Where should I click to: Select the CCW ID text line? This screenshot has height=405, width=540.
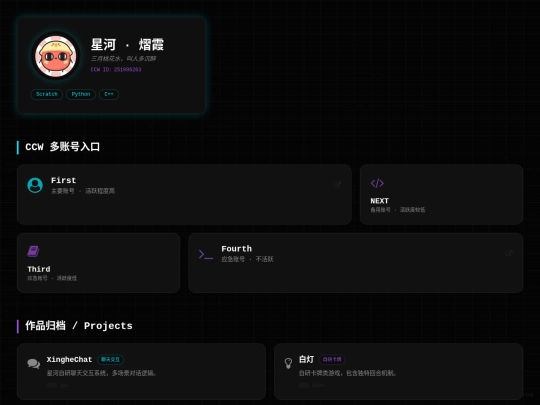[116, 69]
